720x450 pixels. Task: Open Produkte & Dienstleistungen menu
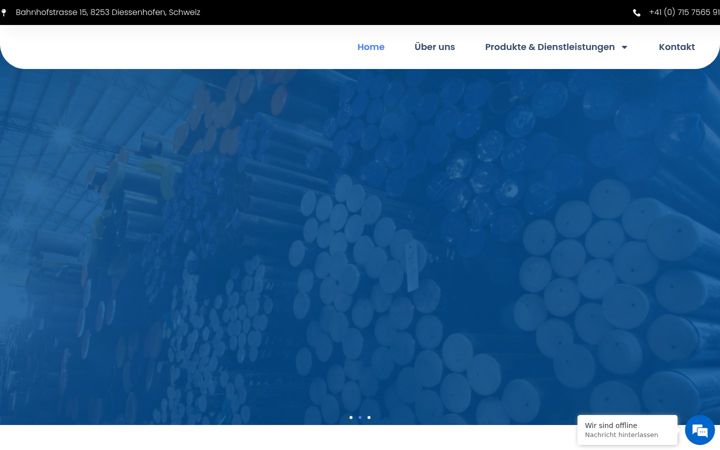click(550, 47)
